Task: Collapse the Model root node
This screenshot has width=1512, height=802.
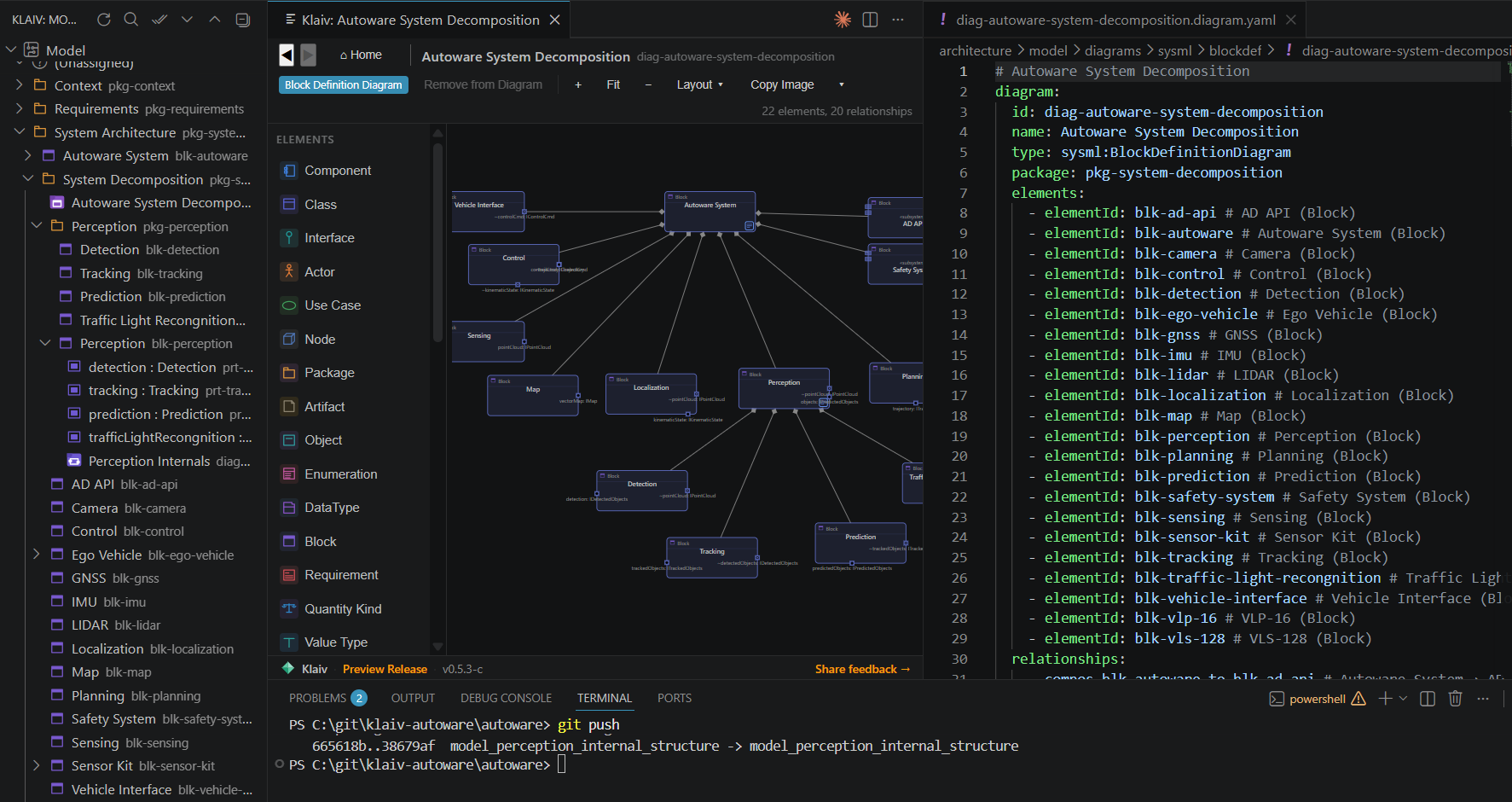Action: [x=11, y=50]
